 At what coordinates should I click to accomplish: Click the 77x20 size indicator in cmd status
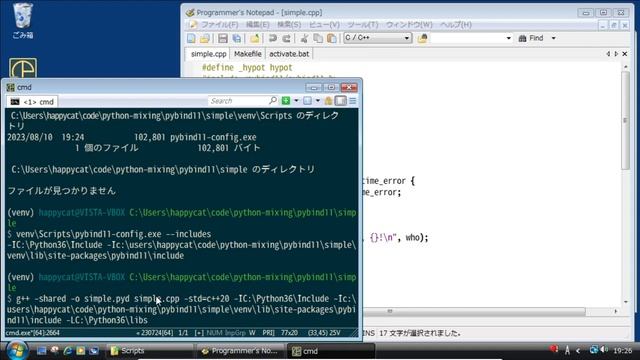point(289,333)
